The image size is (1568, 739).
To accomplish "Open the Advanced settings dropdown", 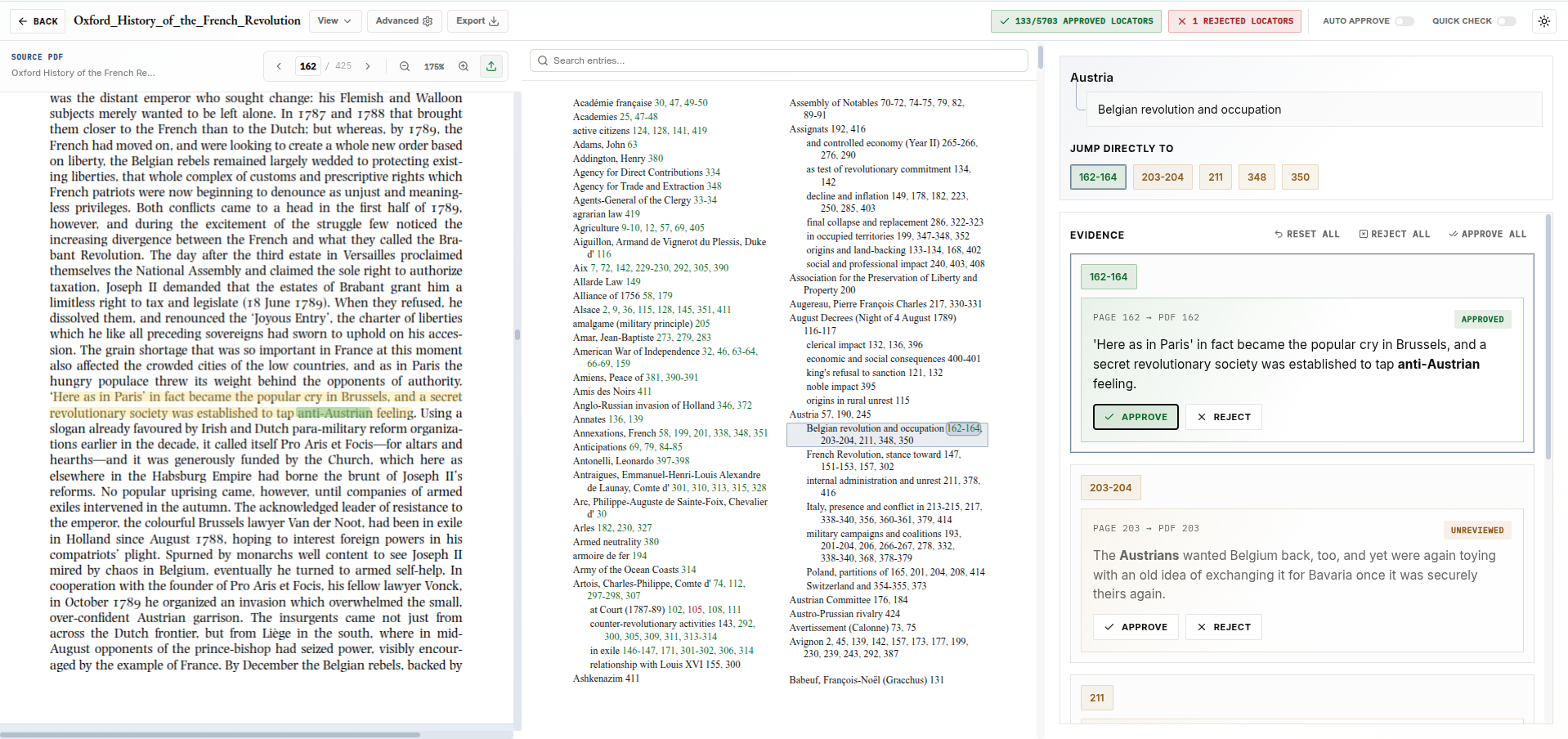I will pos(404,20).
